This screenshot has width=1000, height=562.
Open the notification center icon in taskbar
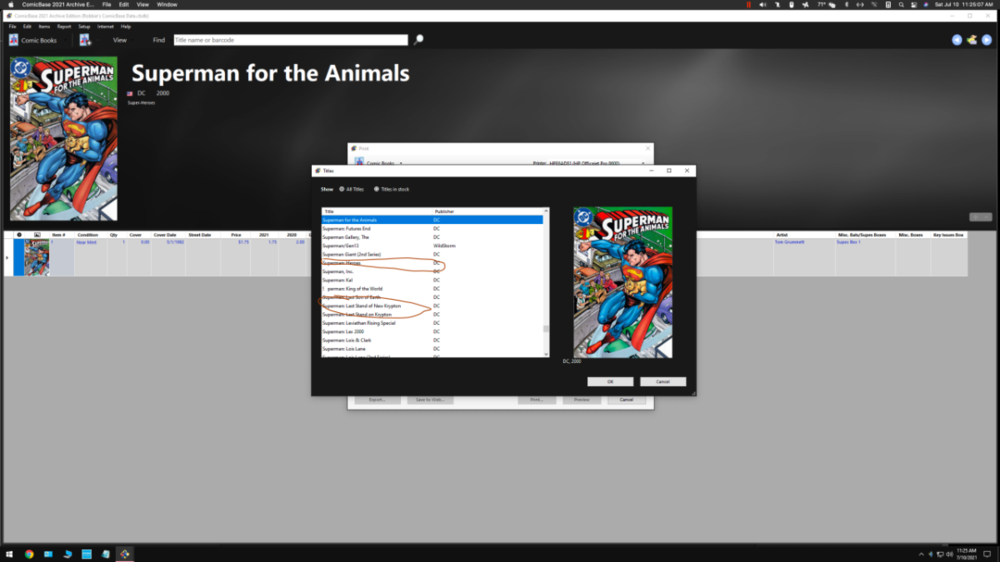pyautogui.click(x=987, y=554)
